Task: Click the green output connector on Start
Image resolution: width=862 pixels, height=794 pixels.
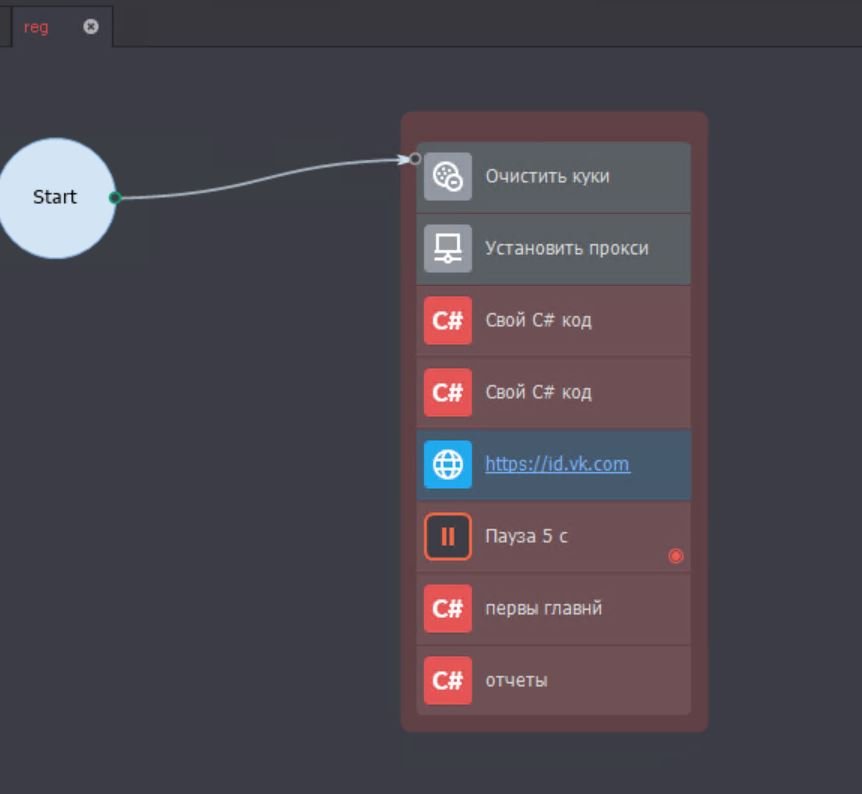Action: [115, 197]
